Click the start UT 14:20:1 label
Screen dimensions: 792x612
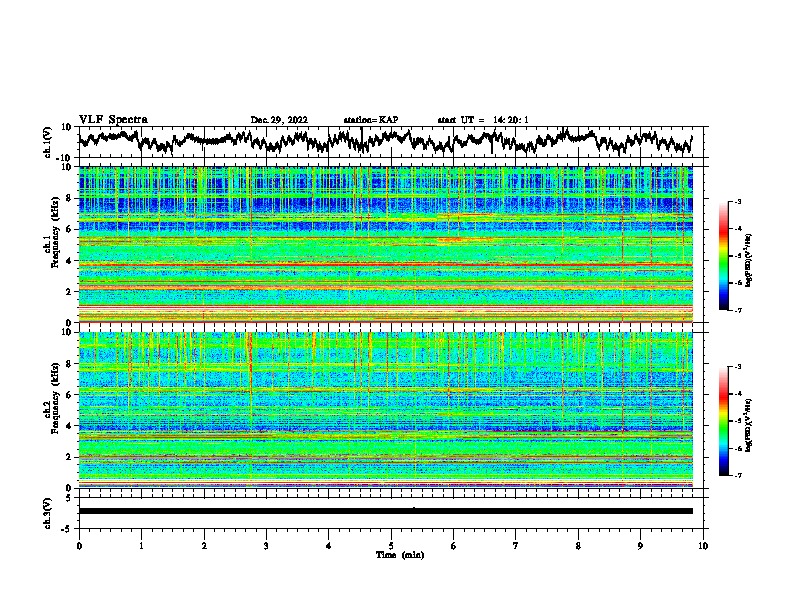(483, 120)
